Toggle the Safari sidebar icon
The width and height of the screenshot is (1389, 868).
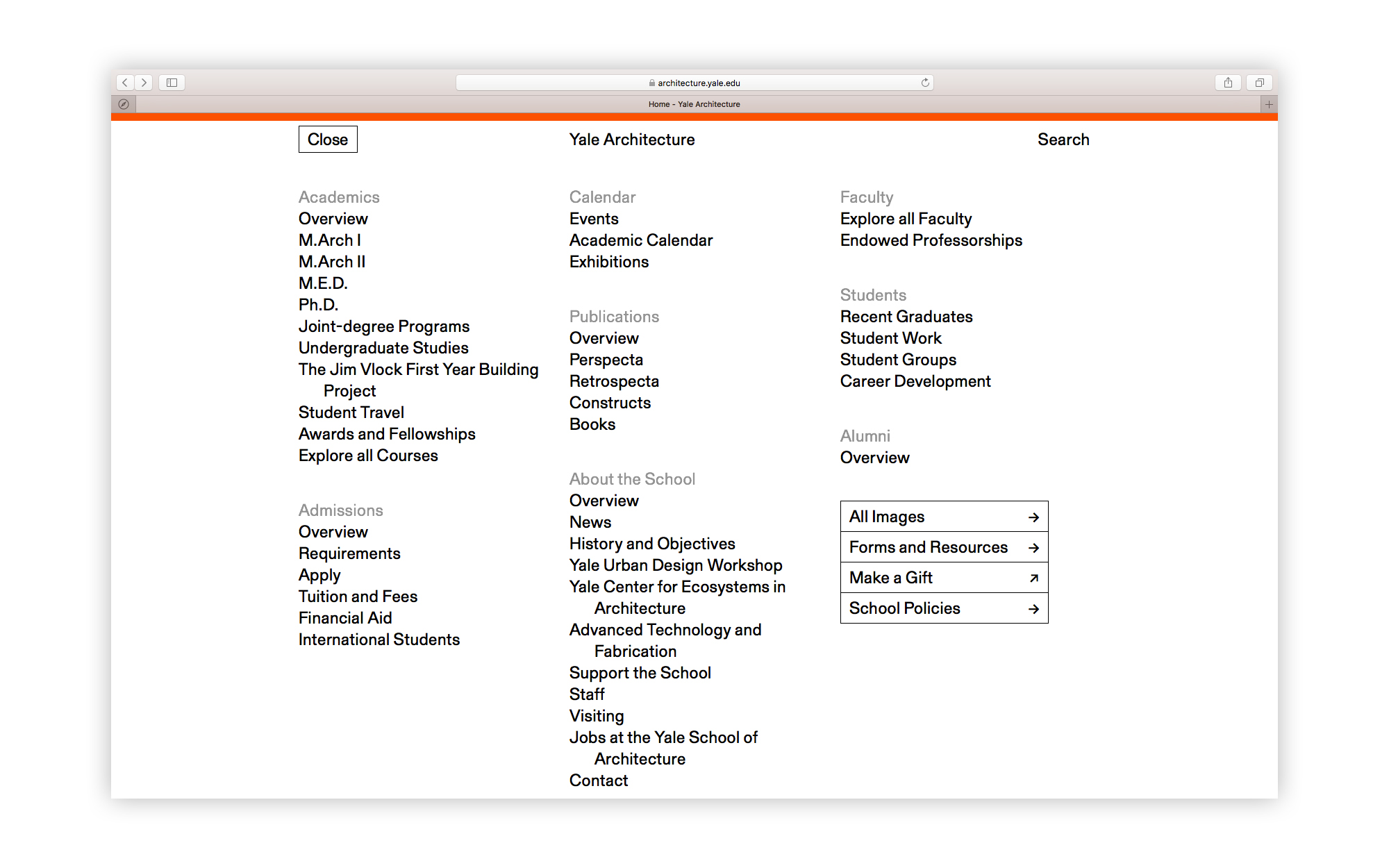[172, 83]
